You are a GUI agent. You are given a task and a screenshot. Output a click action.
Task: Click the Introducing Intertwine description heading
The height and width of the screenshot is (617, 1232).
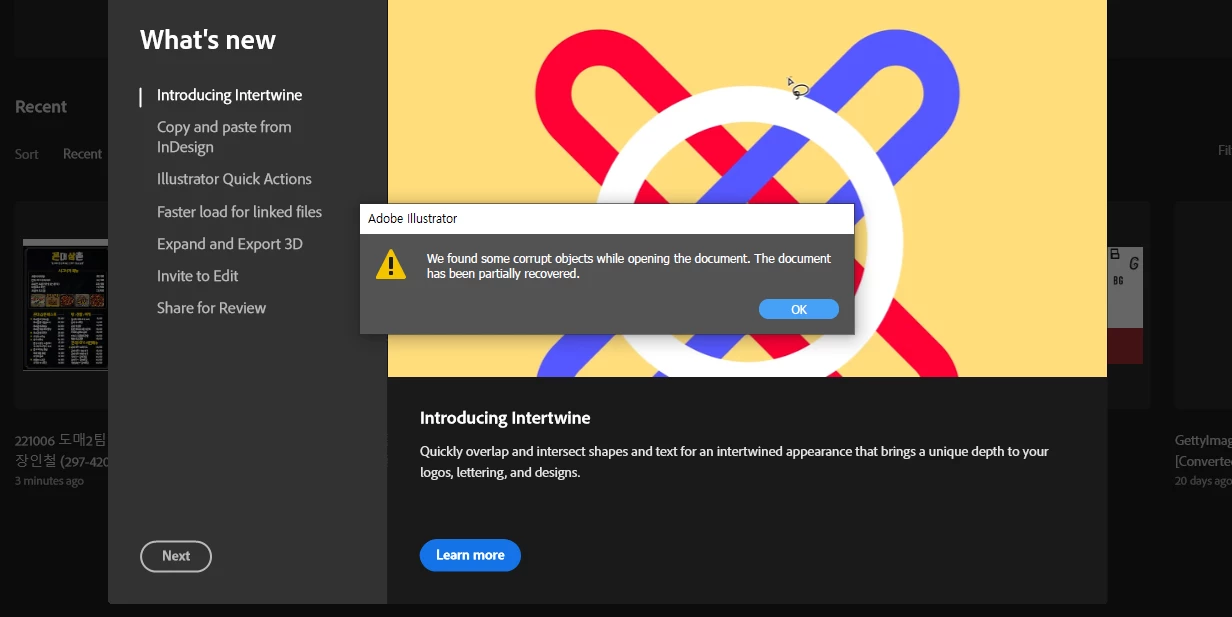click(505, 418)
